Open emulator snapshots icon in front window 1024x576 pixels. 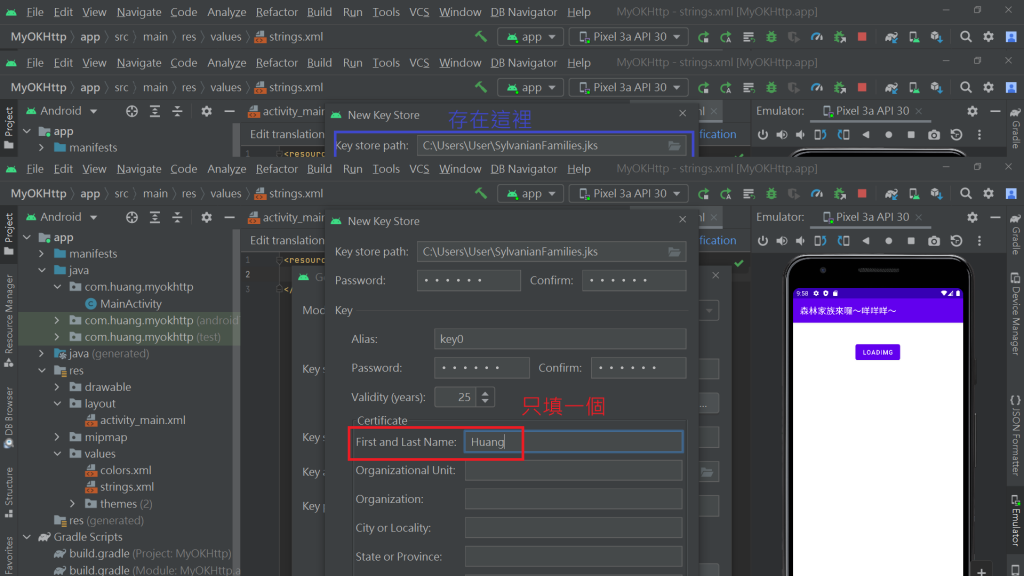(x=957, y=241)
